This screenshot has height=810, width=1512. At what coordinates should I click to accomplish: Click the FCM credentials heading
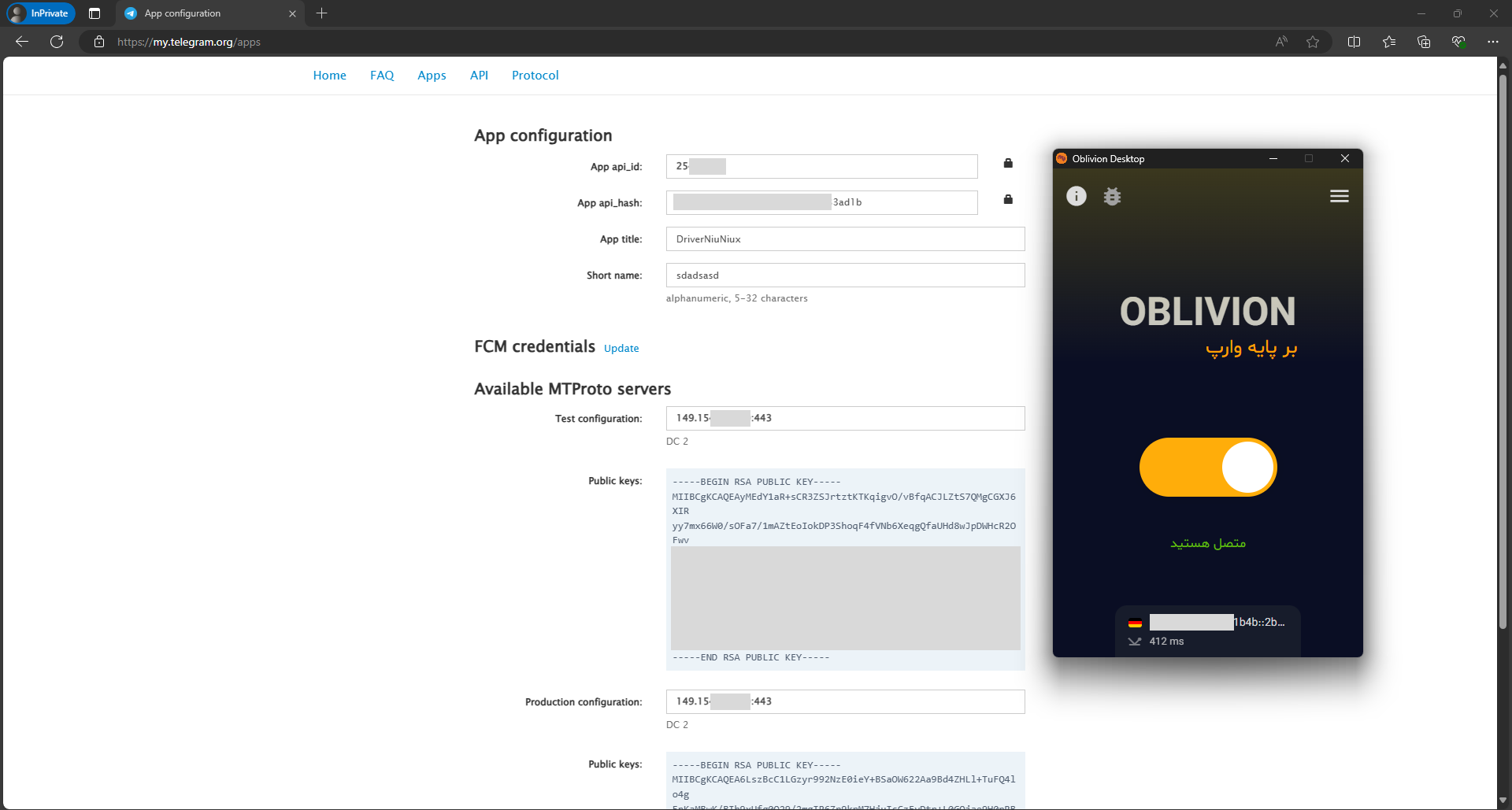pyautogui.click(x=535, y=346)
